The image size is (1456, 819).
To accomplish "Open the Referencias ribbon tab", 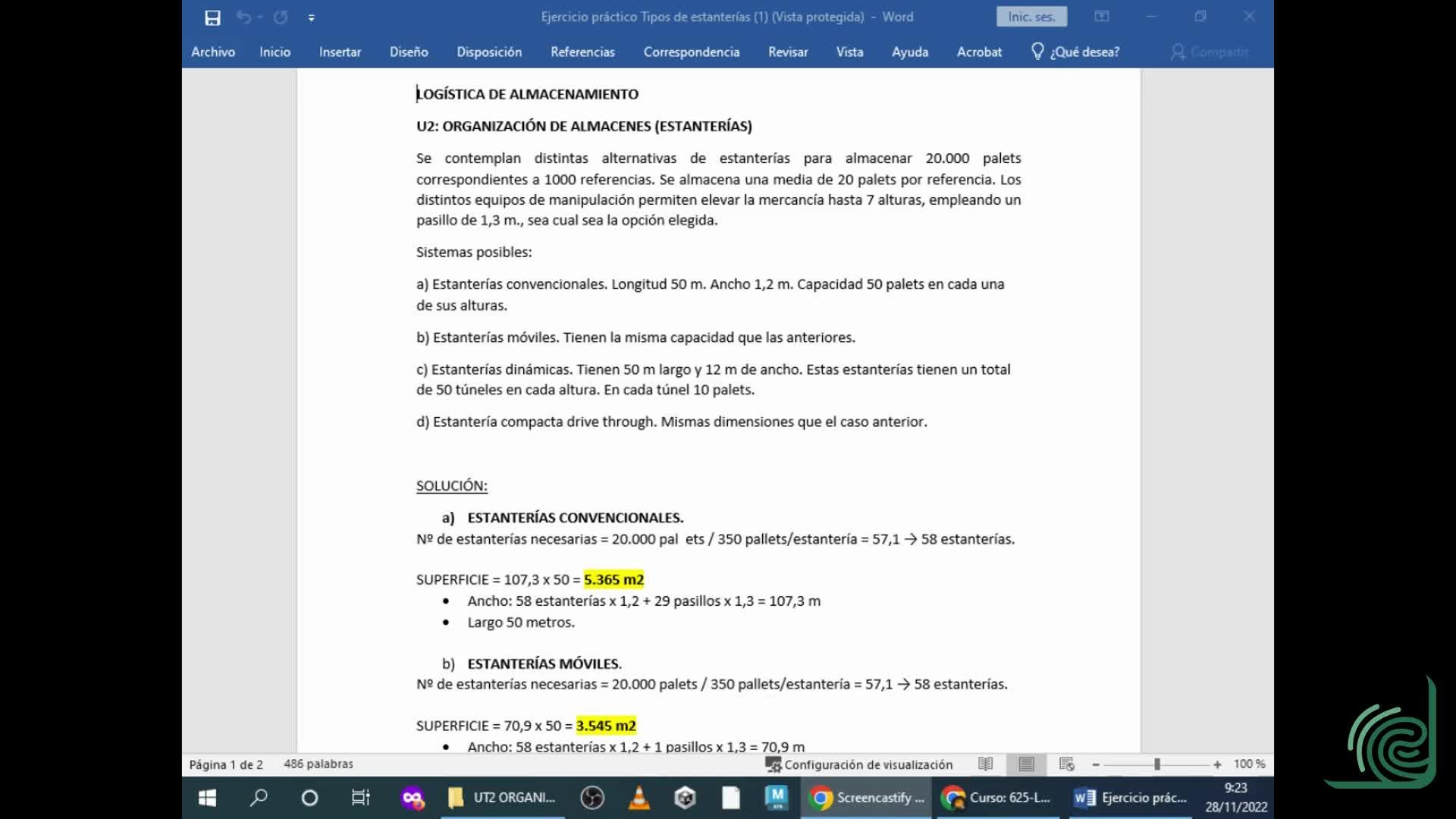I will pyautogui.click(x=582, y=52).
